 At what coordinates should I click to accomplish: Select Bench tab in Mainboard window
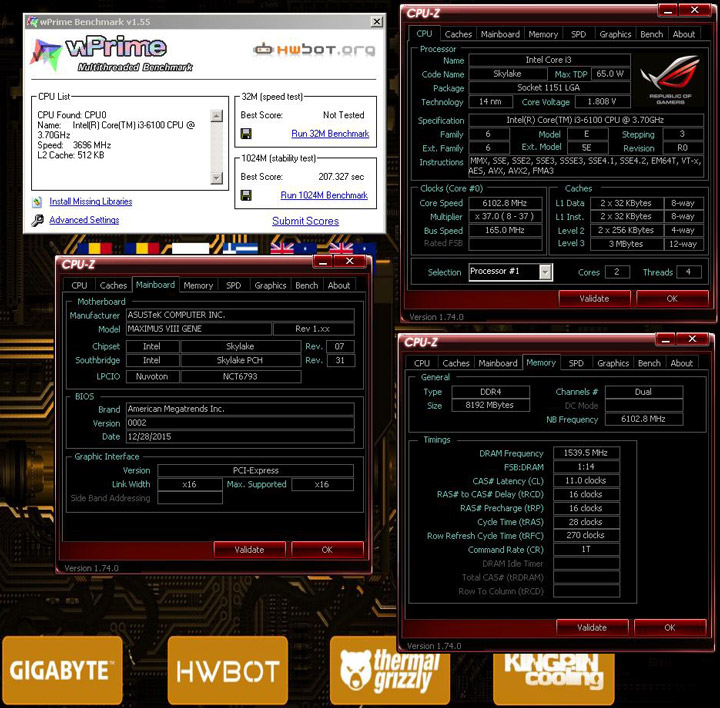[x=306, y=286]
